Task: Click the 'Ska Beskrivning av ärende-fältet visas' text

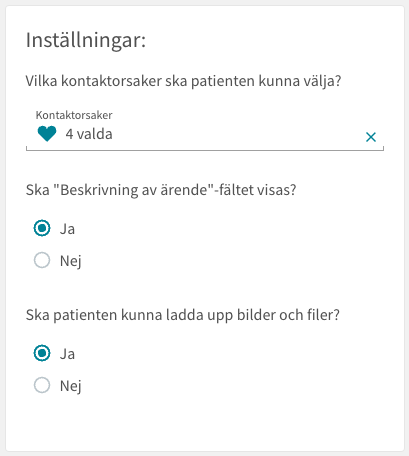Action: point(161,190)
